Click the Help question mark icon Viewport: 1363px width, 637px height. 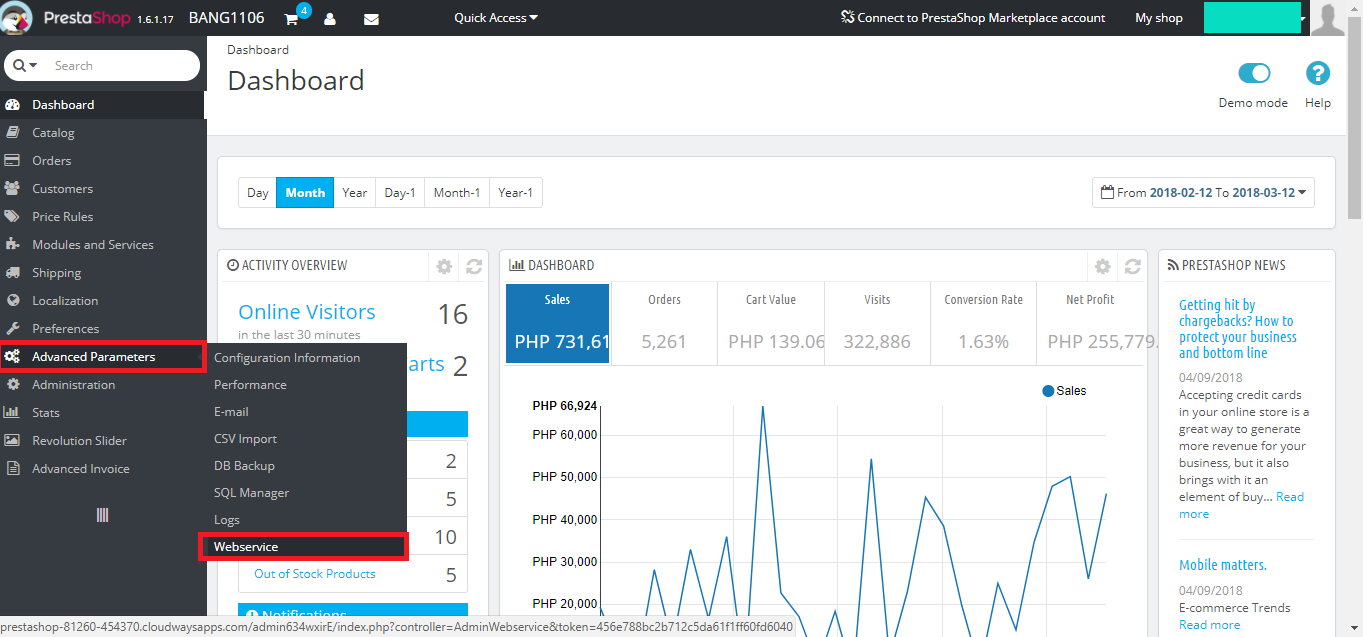[x=1318, y=73]
